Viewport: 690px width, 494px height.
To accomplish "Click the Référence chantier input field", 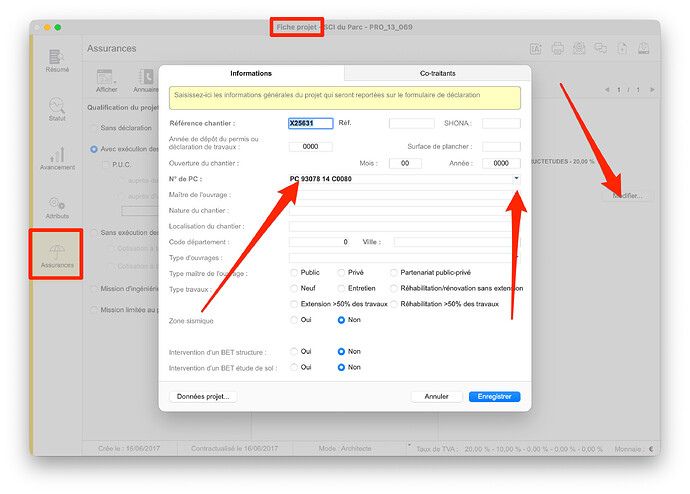I will [x=310, y=124].
